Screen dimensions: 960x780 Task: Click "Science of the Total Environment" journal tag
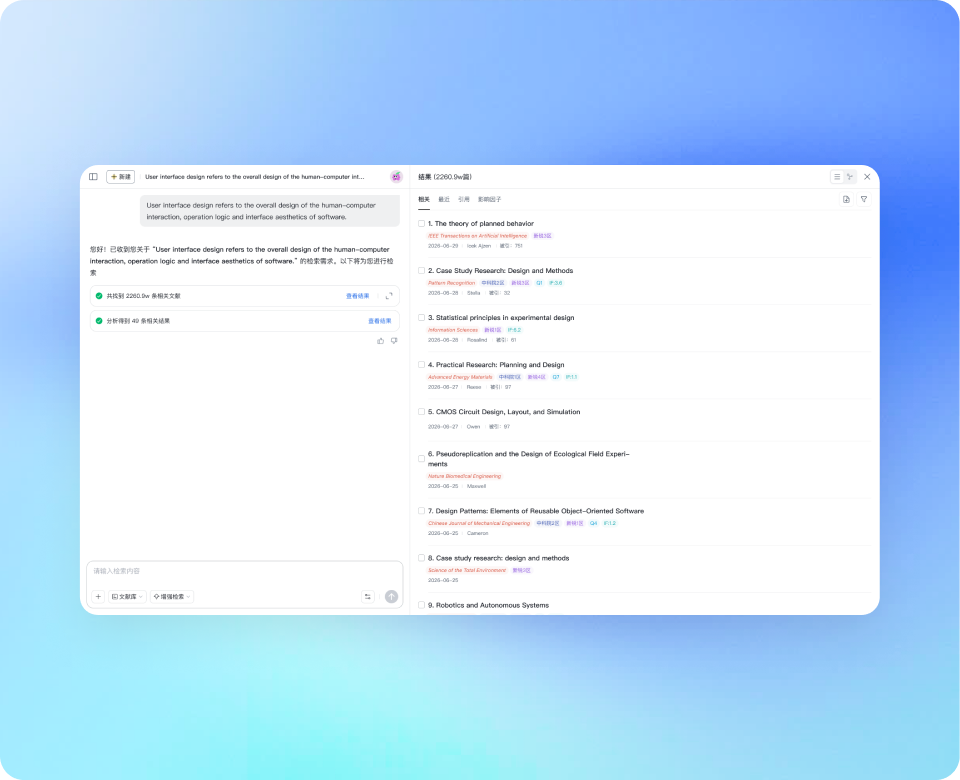[467, 570]
